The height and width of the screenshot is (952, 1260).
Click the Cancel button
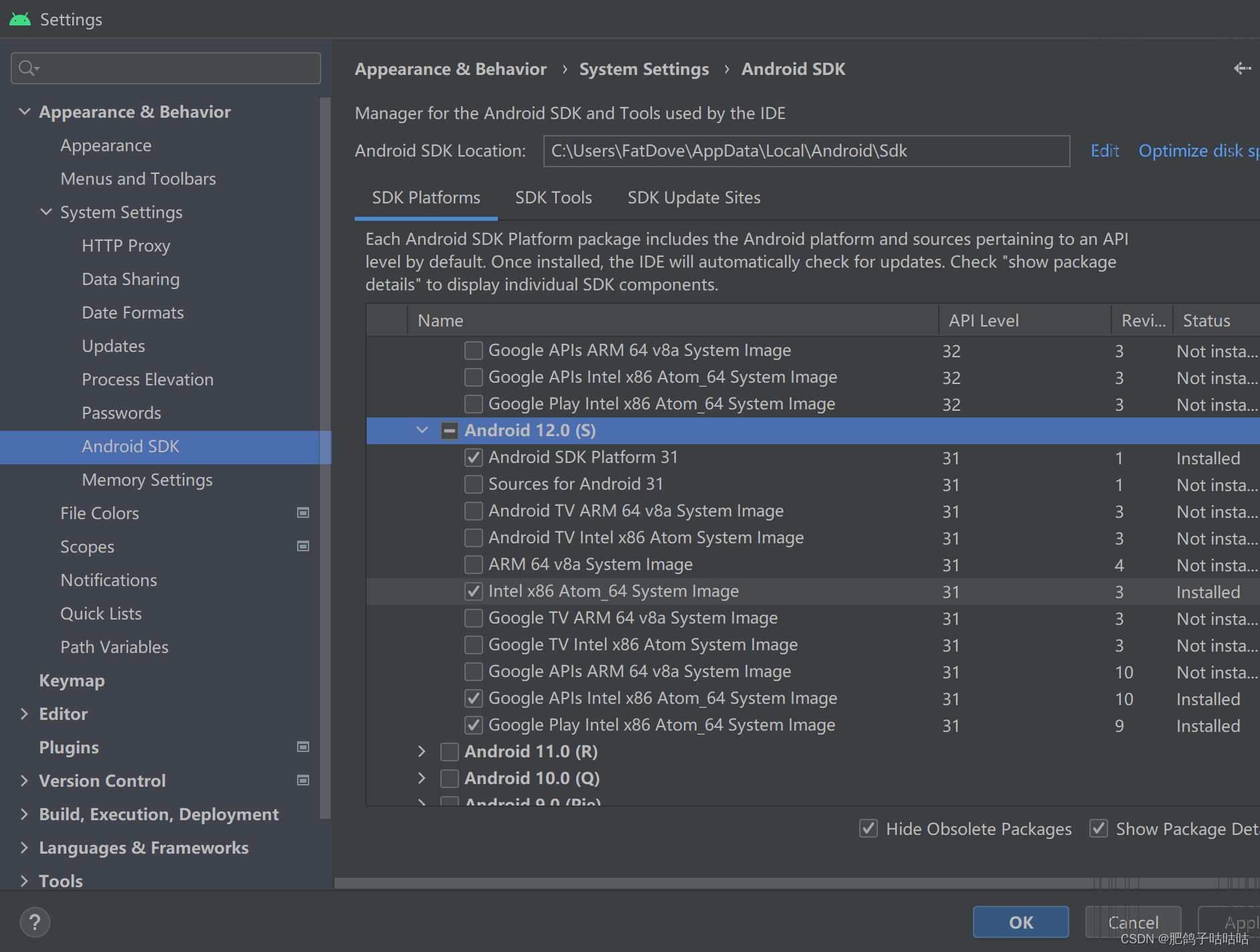point(1133,922)
